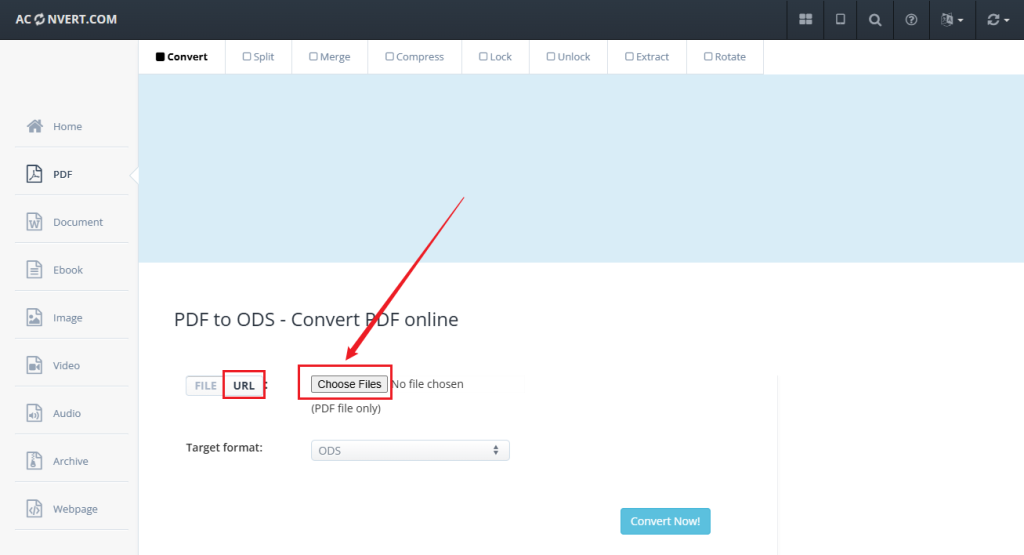This screenshot has height=555, width=1024.
Task: Select the Convert tab
Action: tap(182, 57)
